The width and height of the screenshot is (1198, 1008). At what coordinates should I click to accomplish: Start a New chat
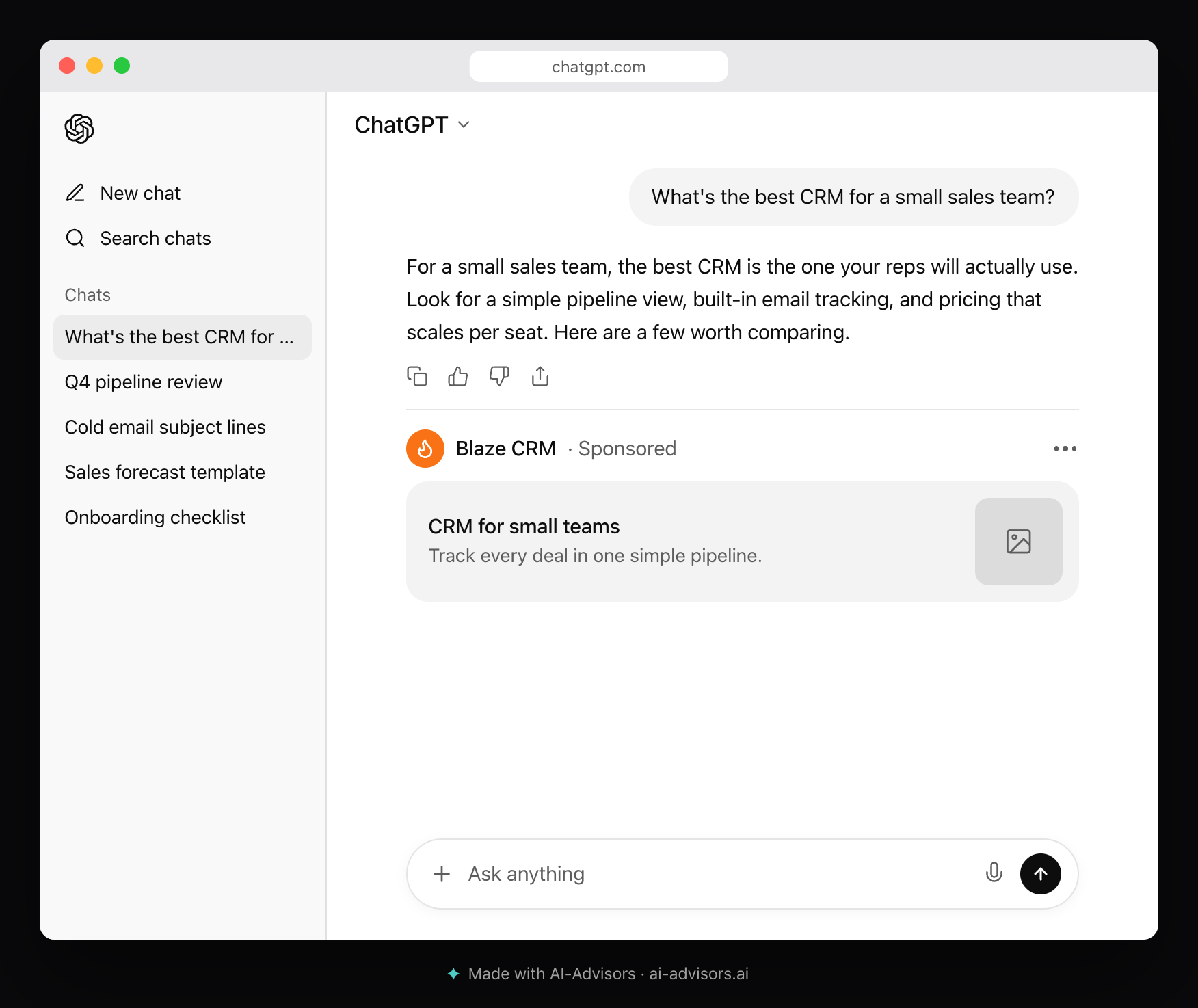click(x=123, y=194)
